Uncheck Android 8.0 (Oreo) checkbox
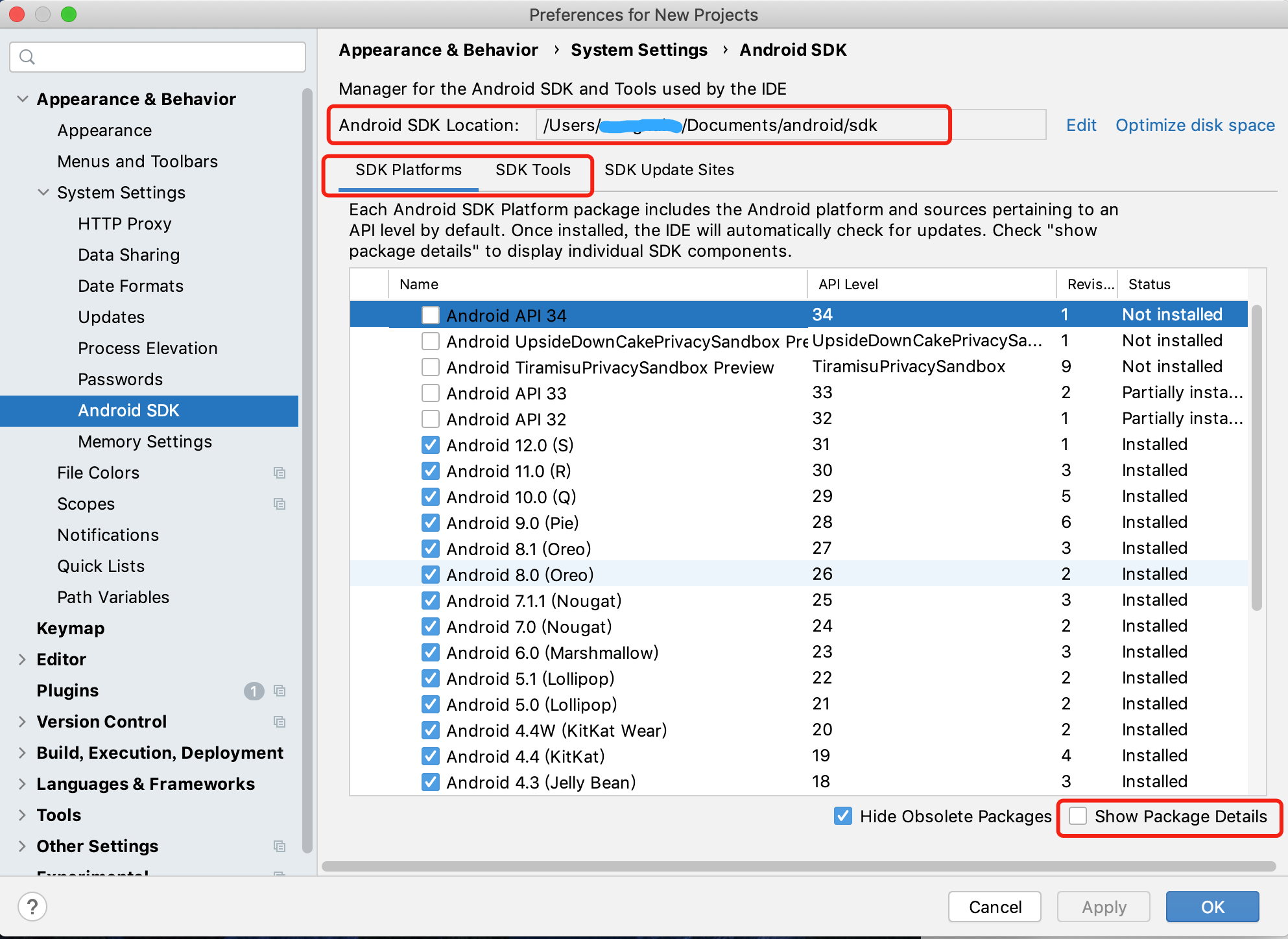Image resolution: width=1288 pixels, height=939 pixels. tap(431, 575)
